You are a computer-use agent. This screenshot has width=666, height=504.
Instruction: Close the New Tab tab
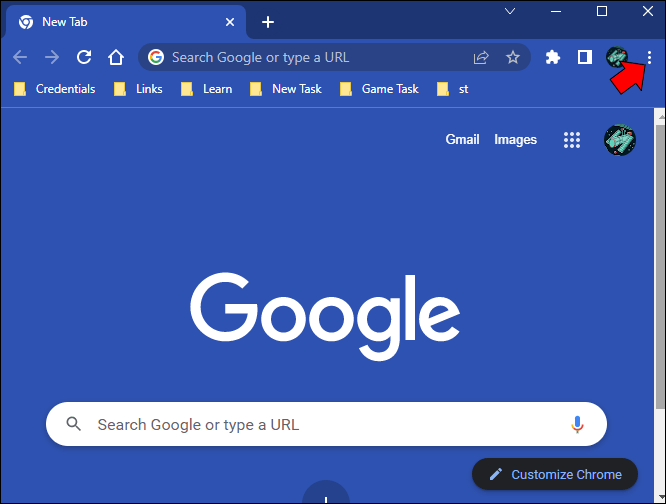[230, 22]
